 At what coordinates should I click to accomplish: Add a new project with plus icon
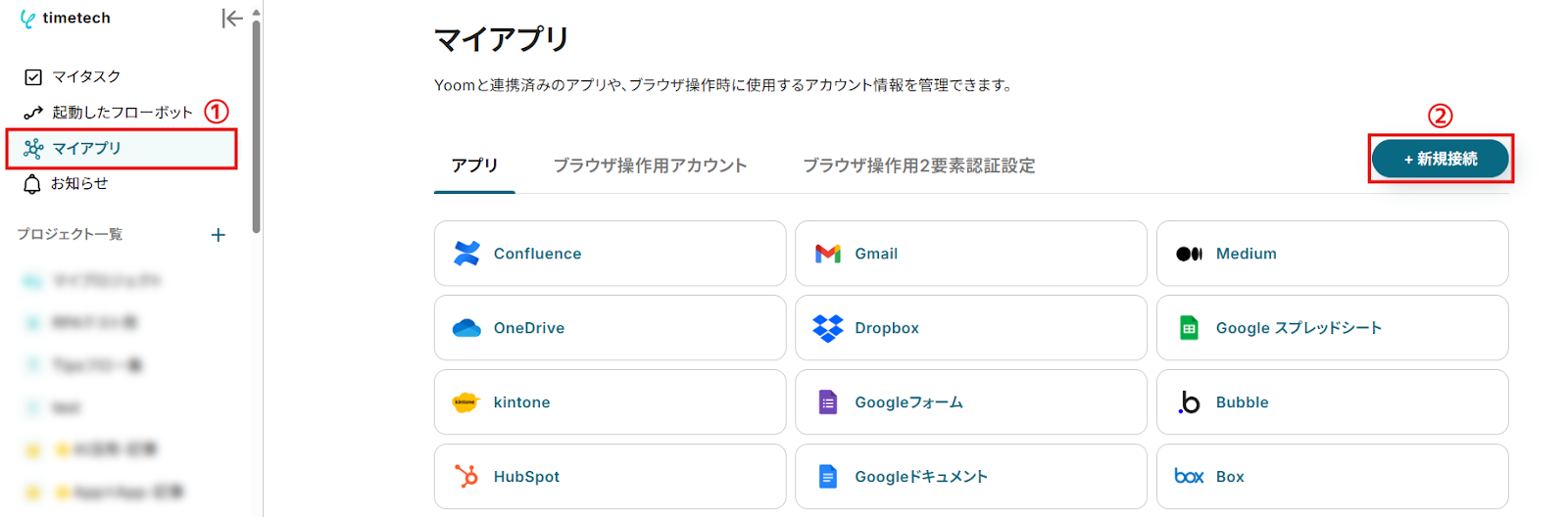pyautogui.click(x=219, y=235)
